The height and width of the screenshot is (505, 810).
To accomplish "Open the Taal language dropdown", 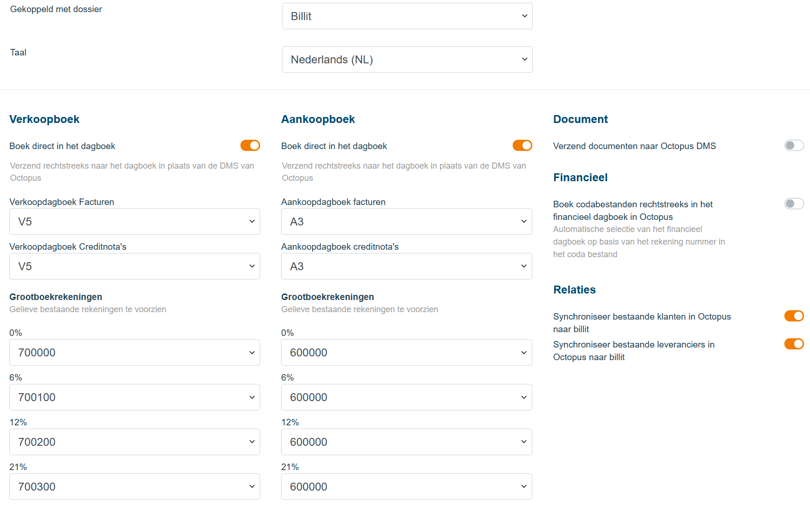I will click(407, 60).
